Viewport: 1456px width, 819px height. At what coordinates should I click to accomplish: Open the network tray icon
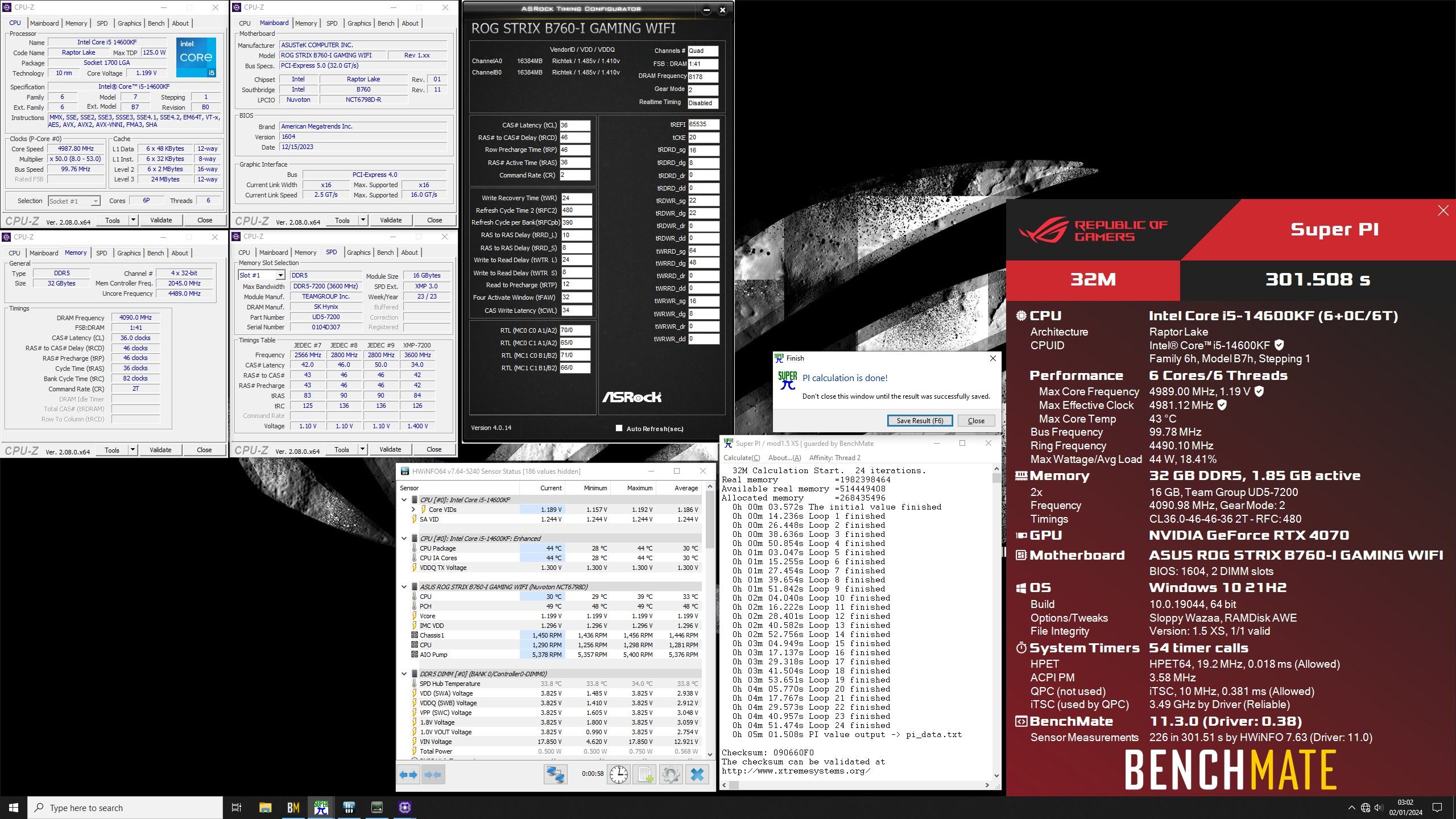(1365, 808)
